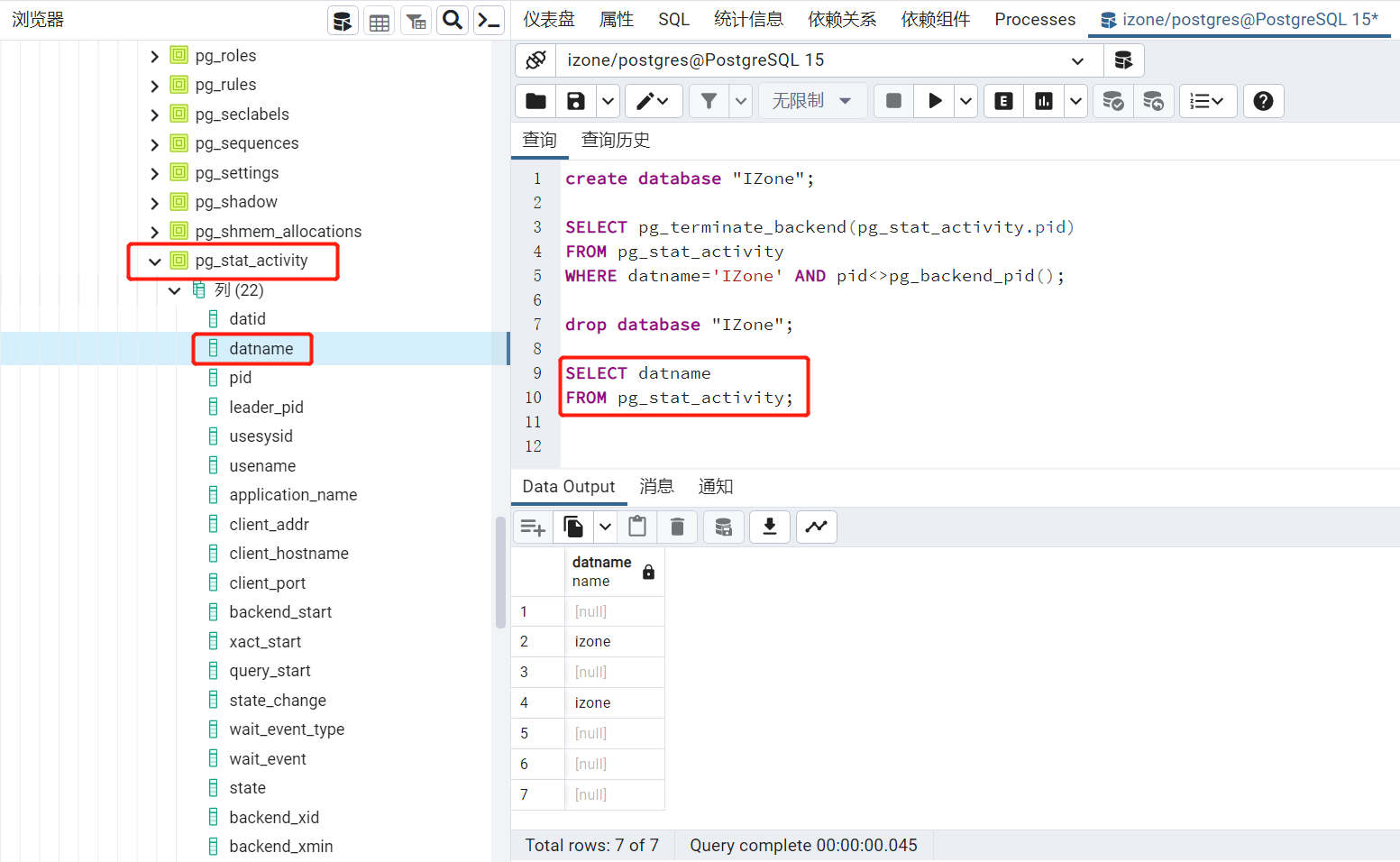Viewport: 1400px width, 862px height.
Task: Click the Explain Analyze chart icon
Action: [1044, 101]
